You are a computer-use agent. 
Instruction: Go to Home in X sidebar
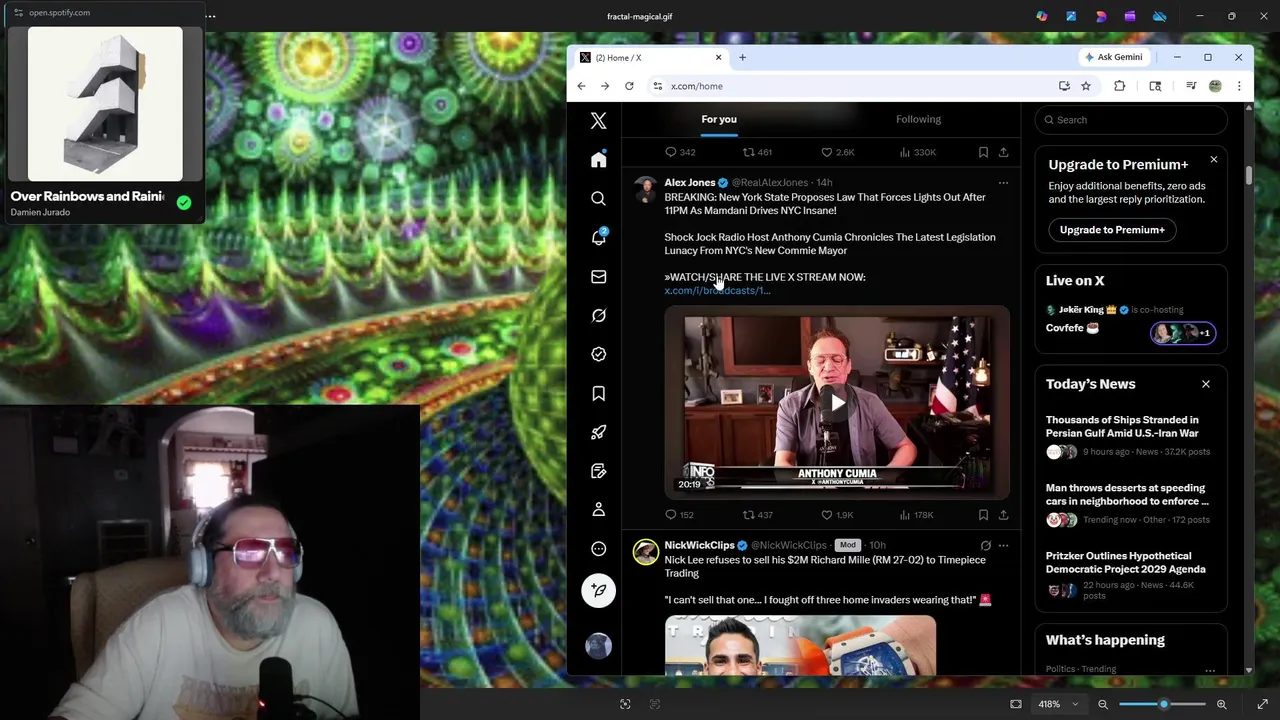(598, 160)
